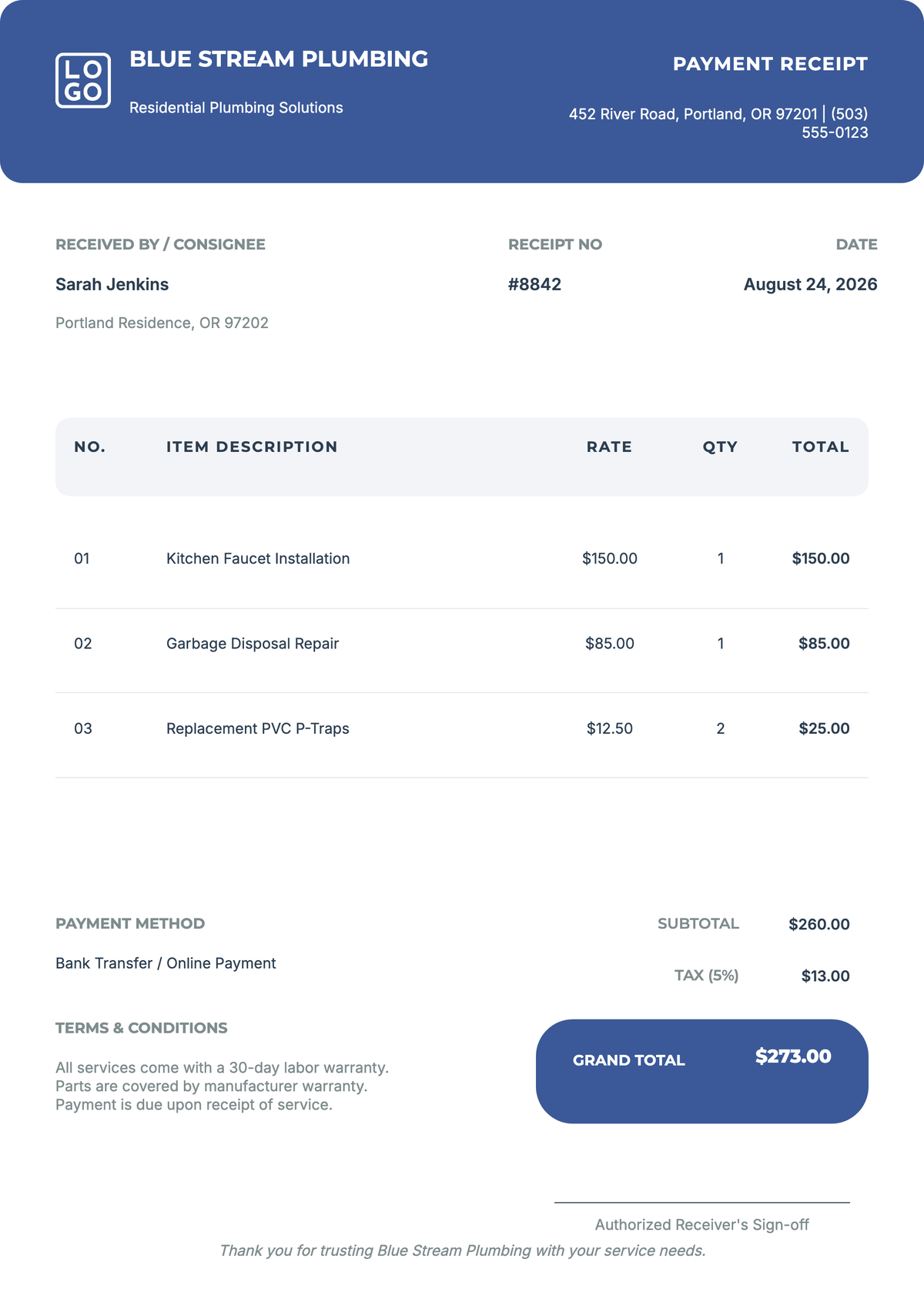Image resolution: width=924 pixels, height=1309 pixels.
Task: Select the company address and phone text
Action: click(718, 123)
